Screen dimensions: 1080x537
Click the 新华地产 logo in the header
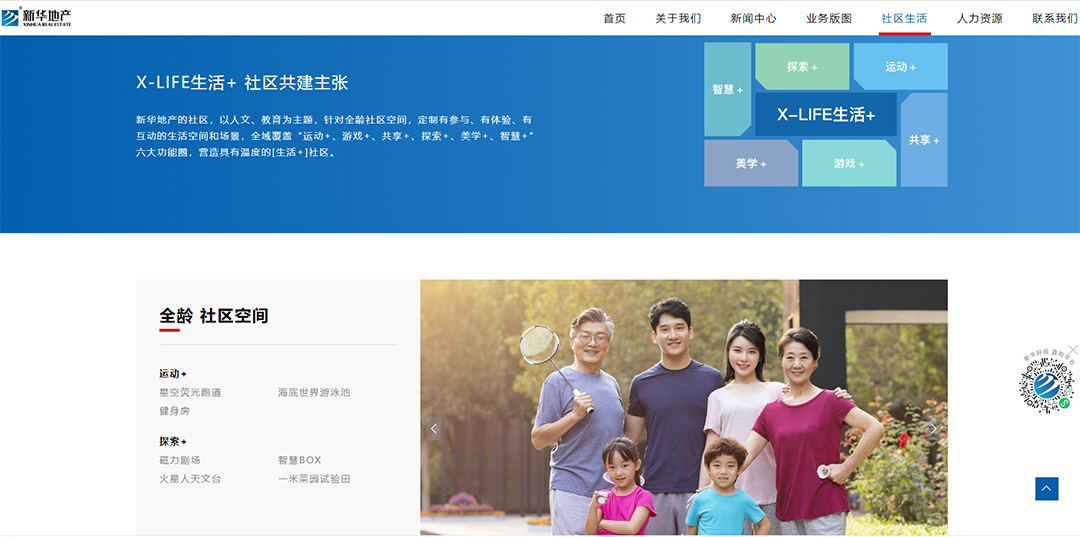[x=36, y=17]
